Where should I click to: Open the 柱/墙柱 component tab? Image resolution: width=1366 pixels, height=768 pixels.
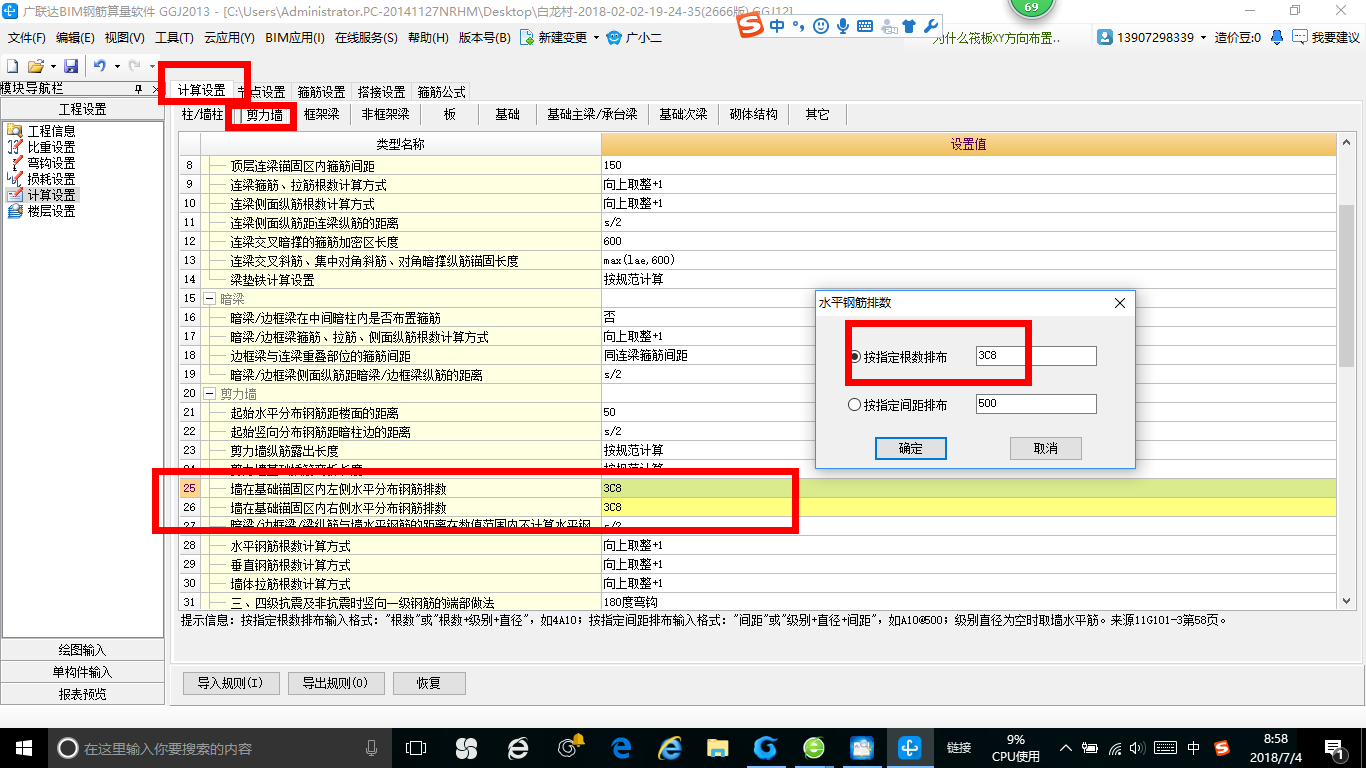click(x=202, y=115)
